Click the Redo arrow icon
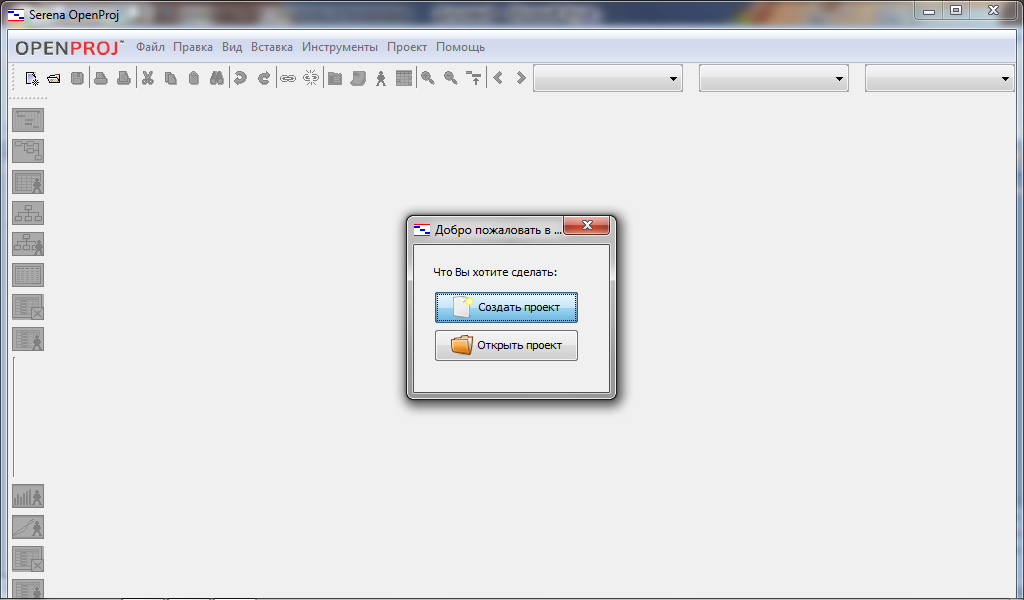The height and width of the screenshot is (600, 1024). coord(264,78)
